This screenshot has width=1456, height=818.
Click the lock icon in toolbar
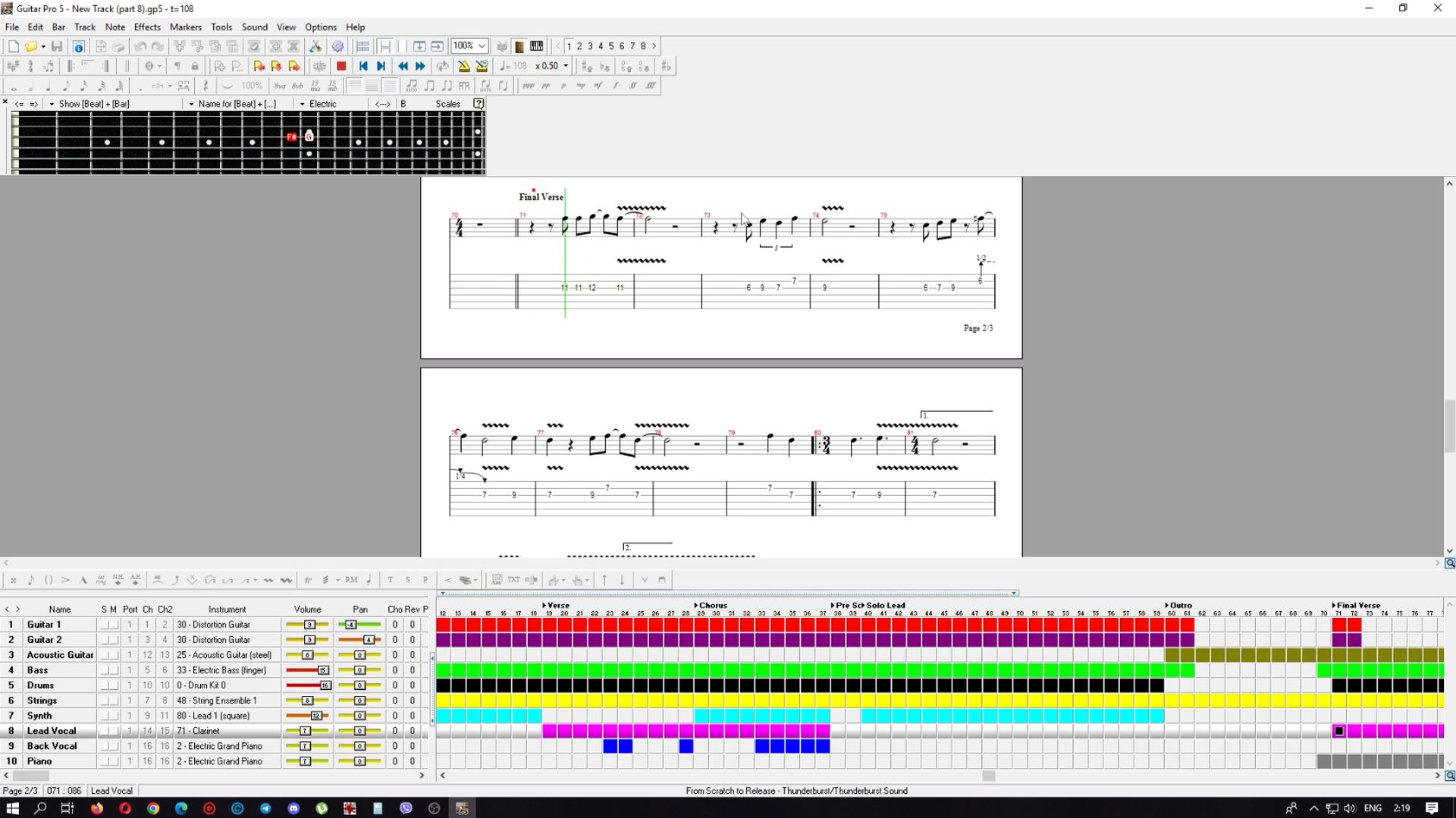point(195,66)
